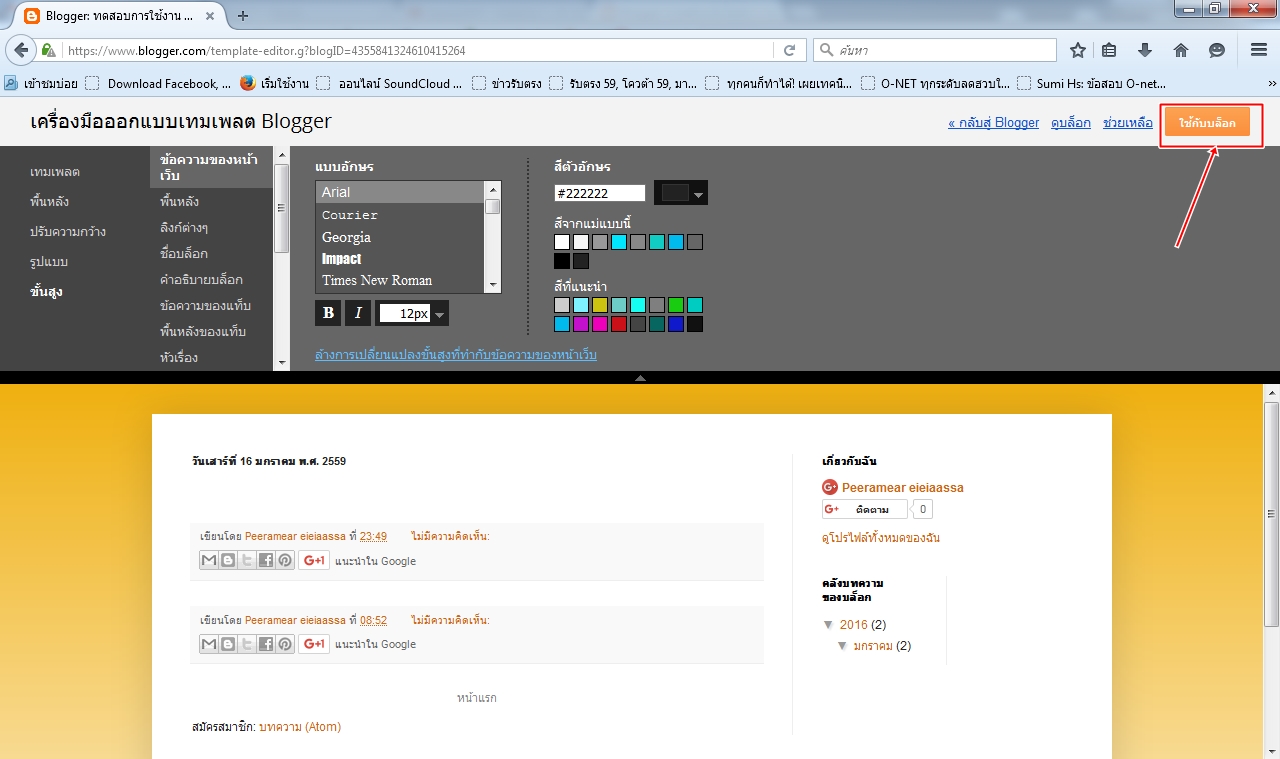Image resolution: width=1280 pixels, height=759 pixels.
Task: Click Pinterest share icon on 23:49 post
Action: (x=285, y=560)
